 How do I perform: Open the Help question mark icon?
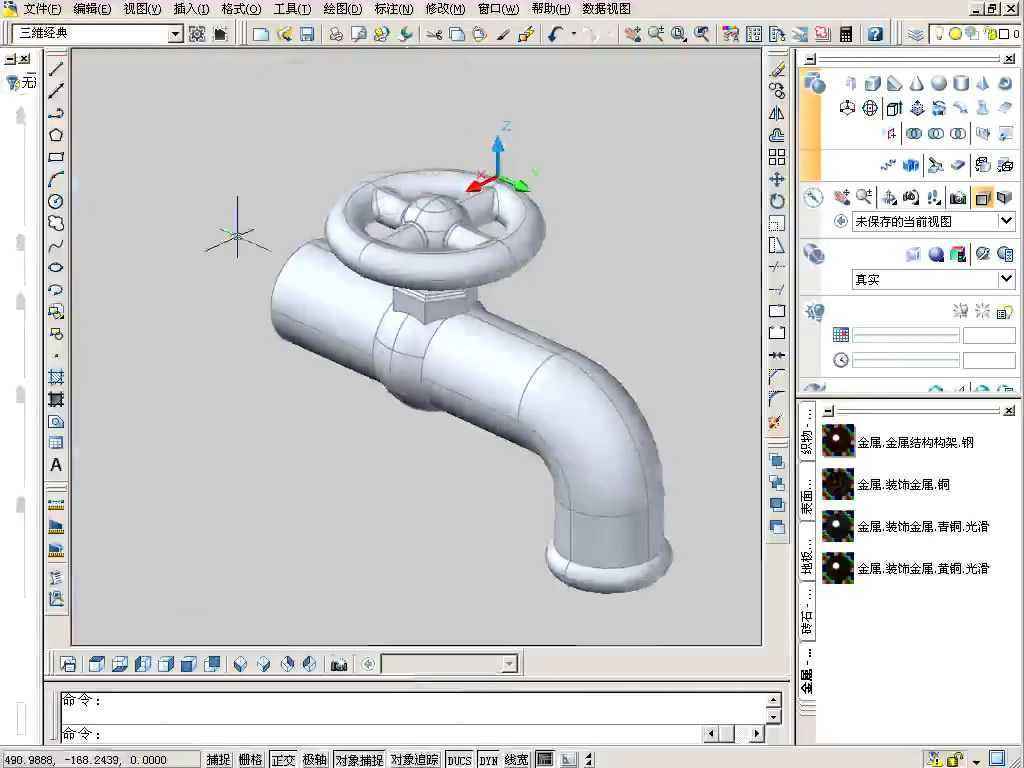pos(875,34)
